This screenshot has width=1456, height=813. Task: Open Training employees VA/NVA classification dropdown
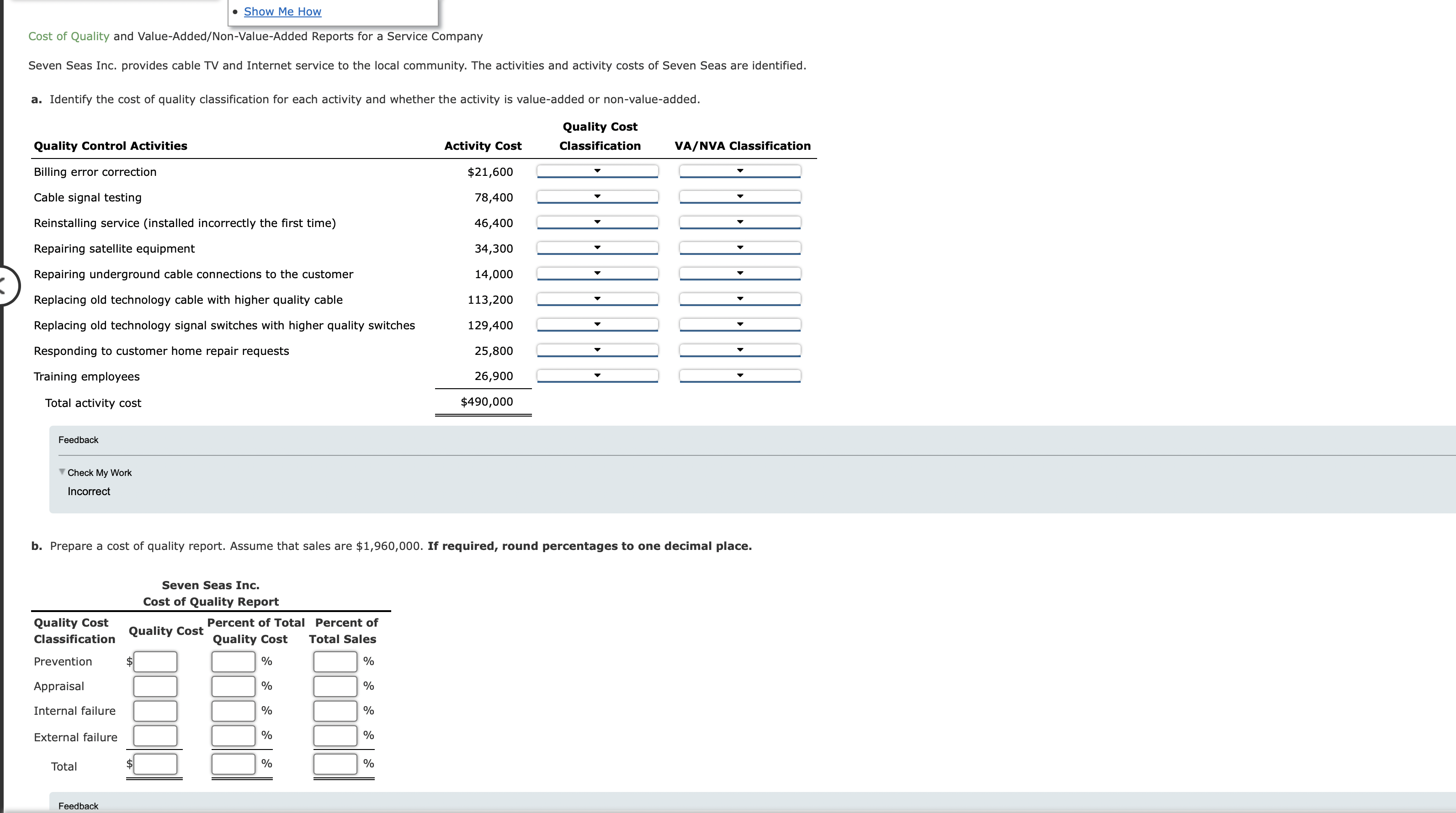coord(739,376)
